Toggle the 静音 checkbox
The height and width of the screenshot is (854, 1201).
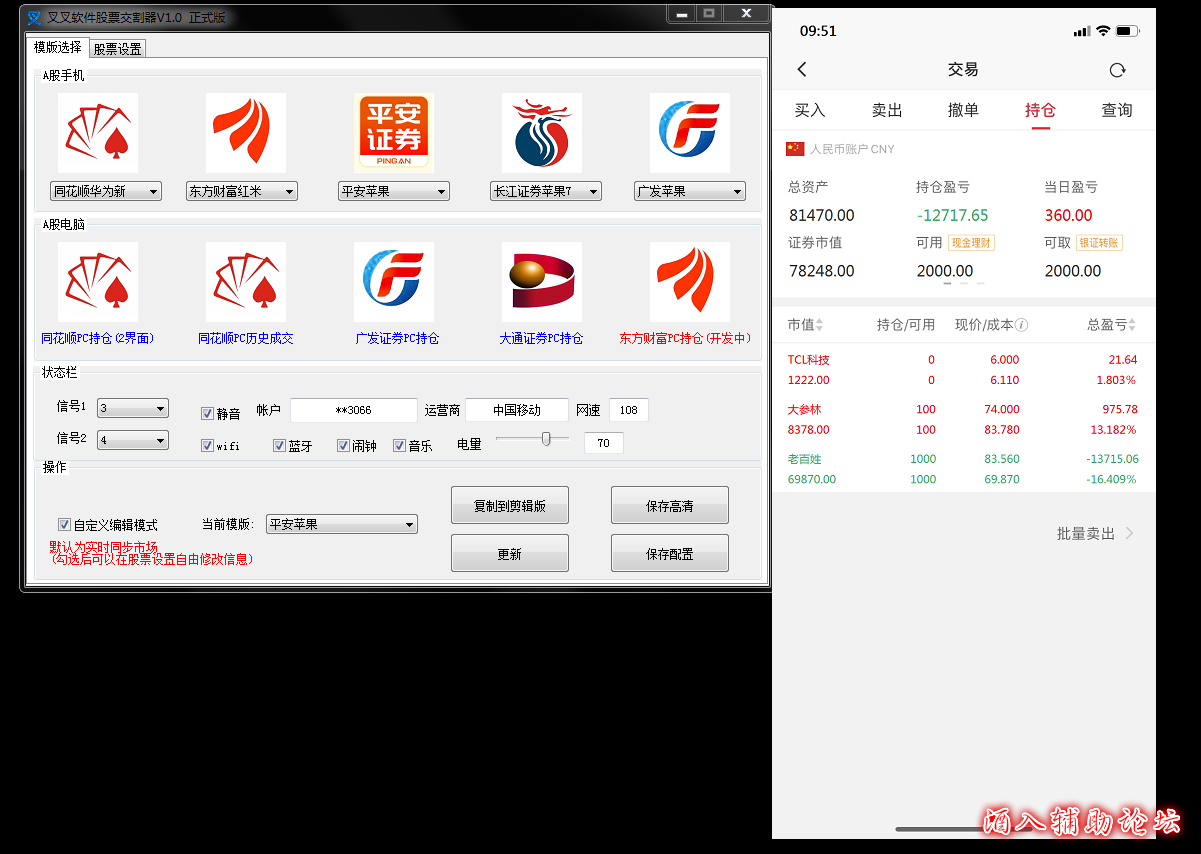(x=208, y=413)
